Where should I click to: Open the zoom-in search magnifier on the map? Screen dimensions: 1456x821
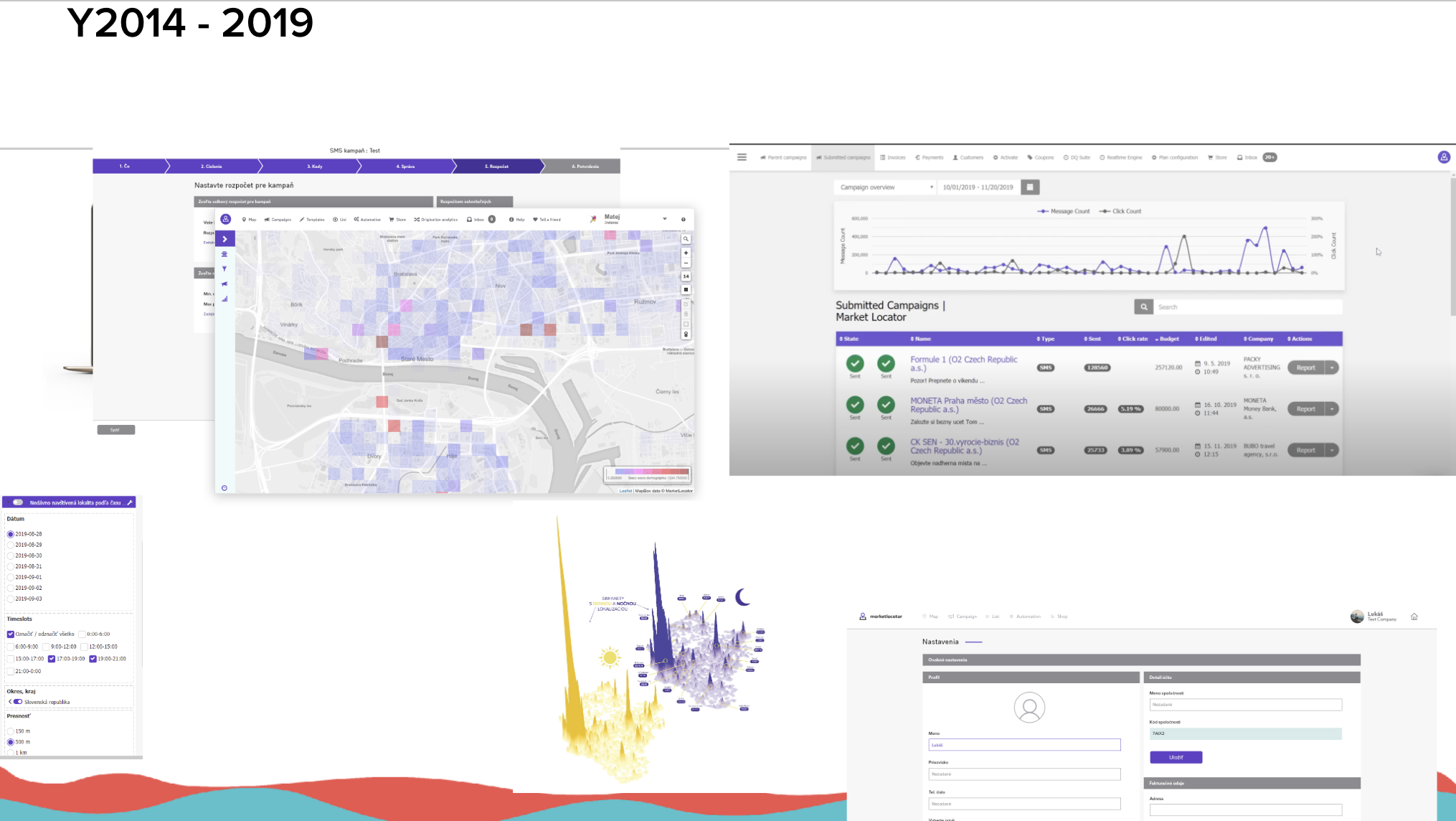click(685, 238)
